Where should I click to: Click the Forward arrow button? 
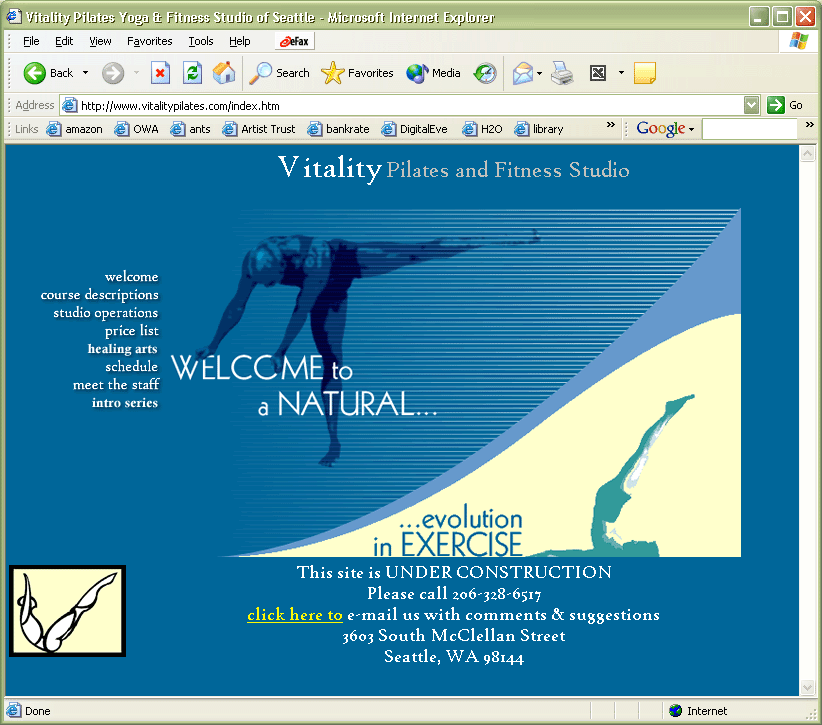(113, 73)
